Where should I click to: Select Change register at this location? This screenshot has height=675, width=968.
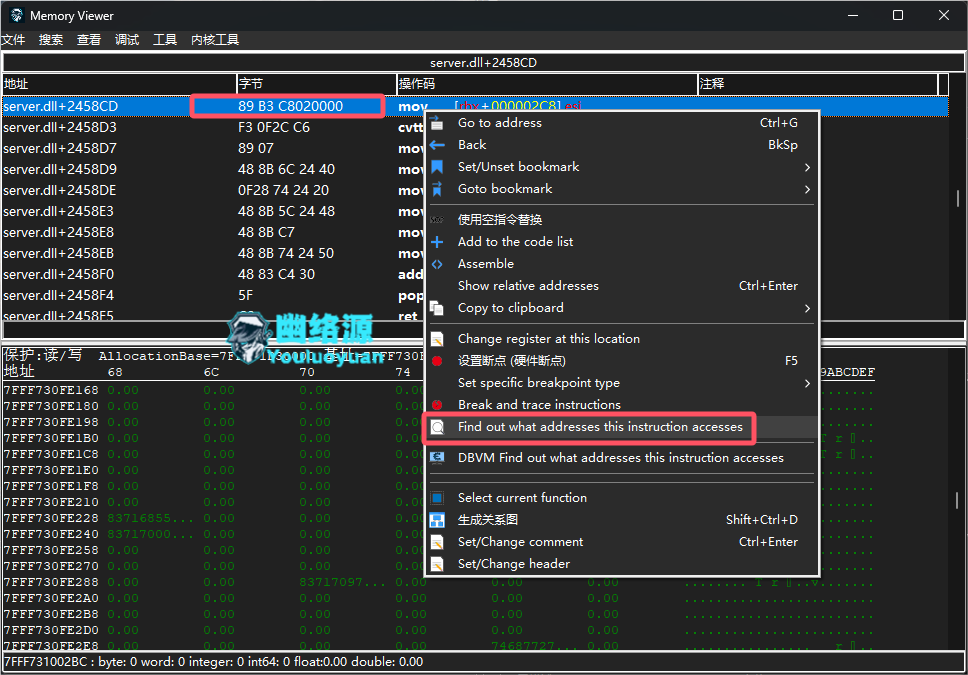click(548, 339)
